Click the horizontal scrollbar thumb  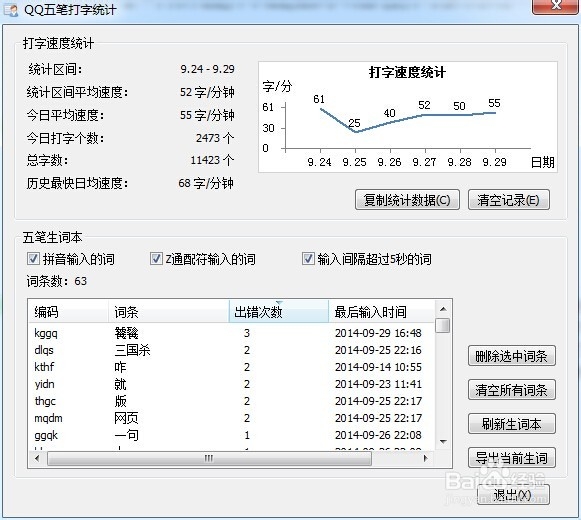tap(209, 458)
